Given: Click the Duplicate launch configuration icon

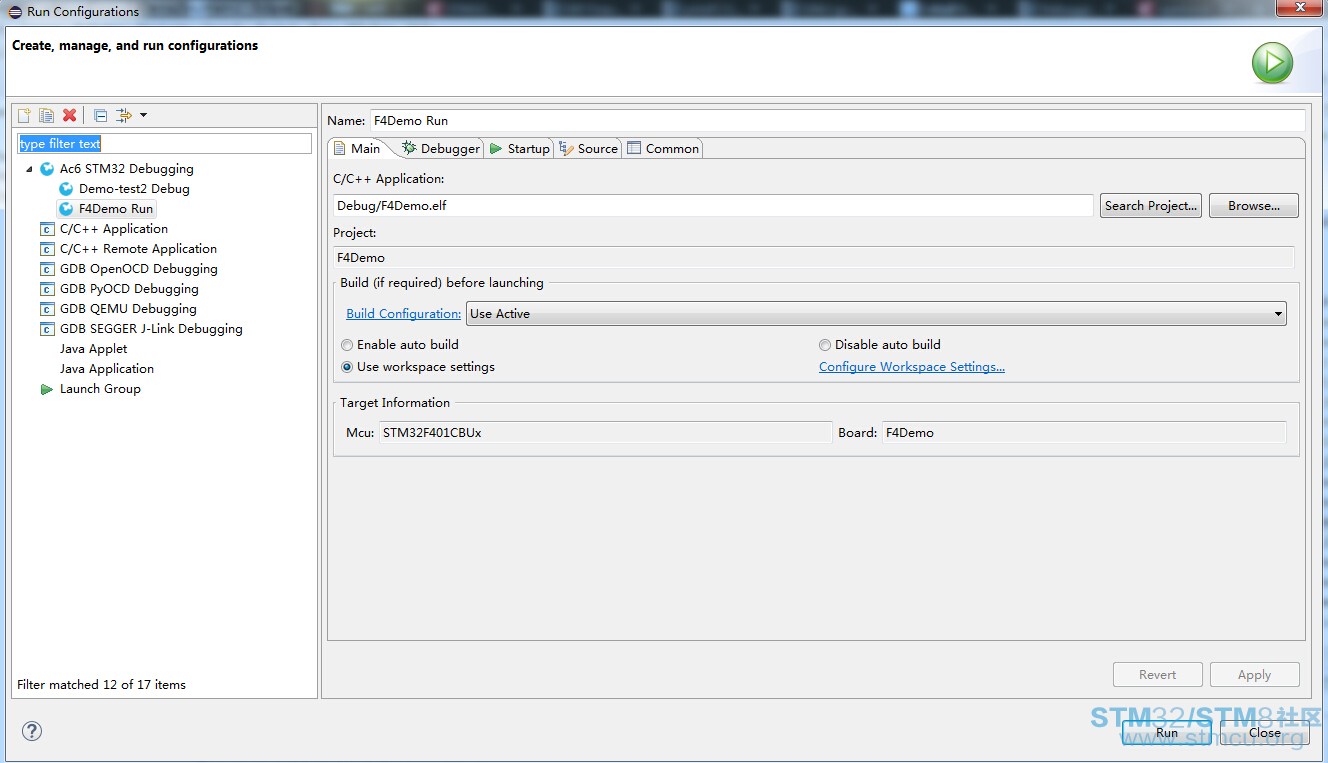Looking at the screenshot, I should tap(46, 115).
